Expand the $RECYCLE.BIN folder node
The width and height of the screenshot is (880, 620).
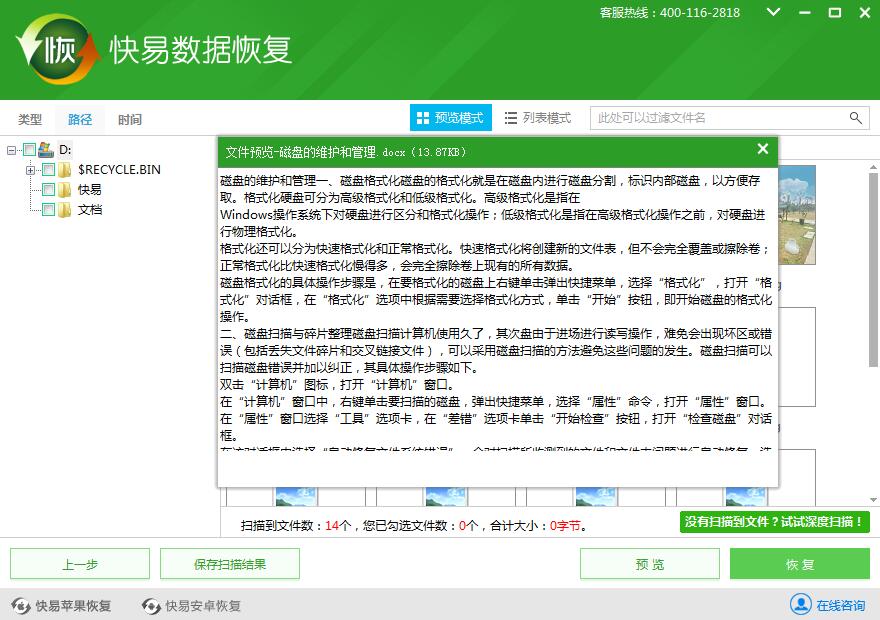point(30,170)
